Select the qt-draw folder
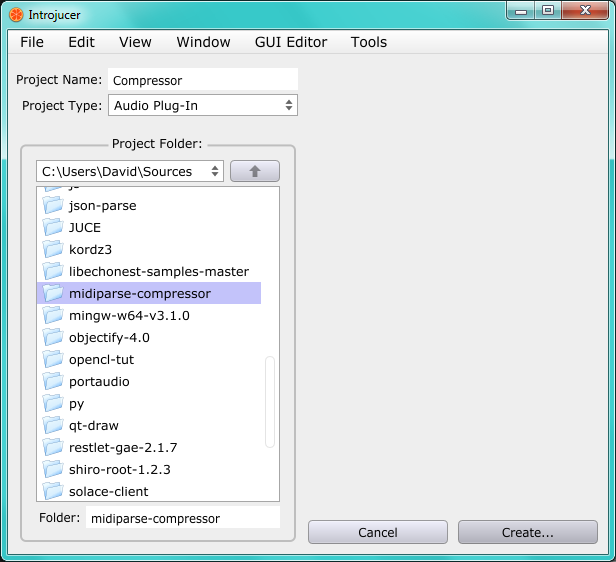Image resolution: width=616 pixels, height=562 pixels. point(149,425)
